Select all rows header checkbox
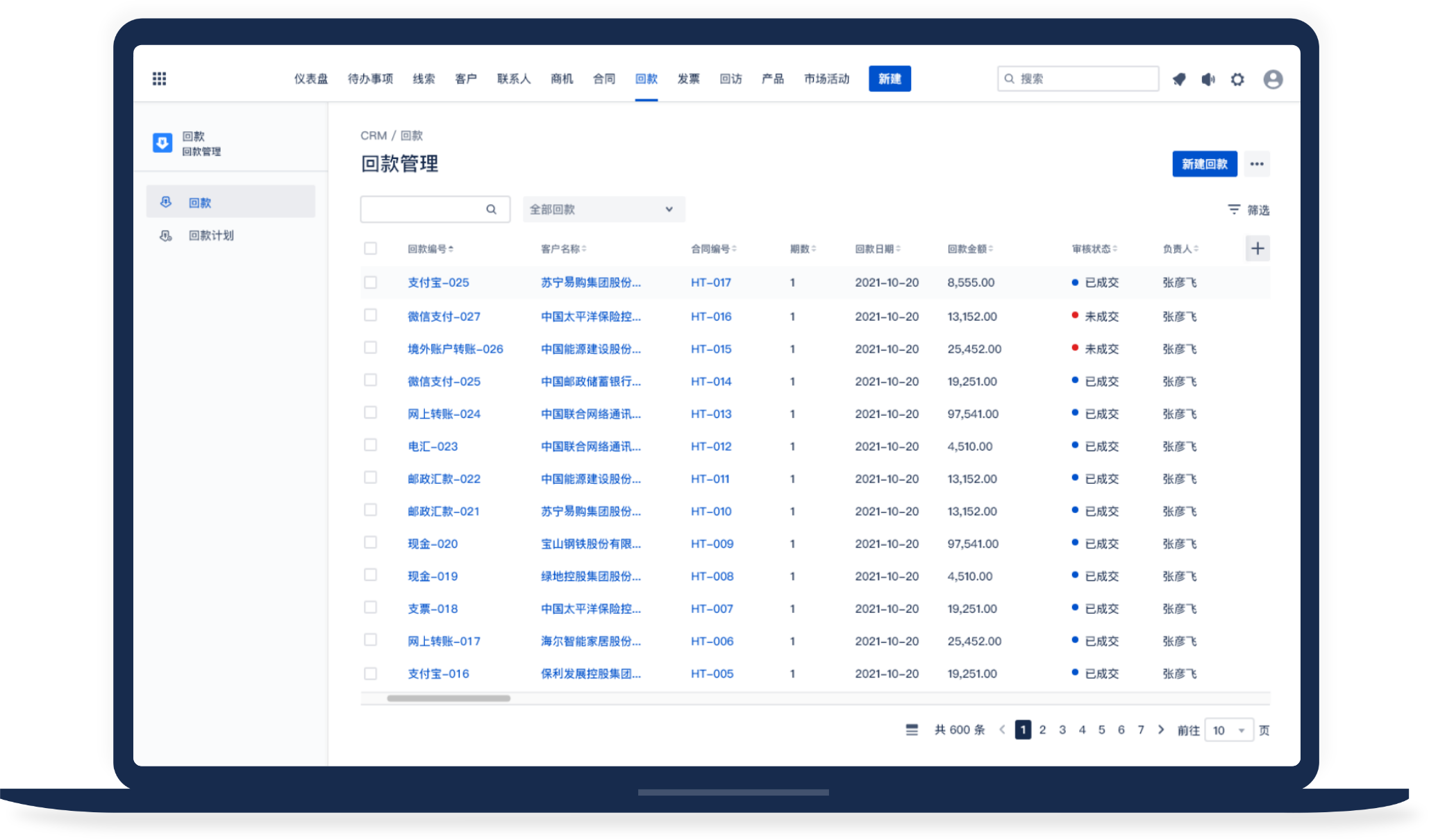The width and height of the screenshot is (1429, 840). coord(370,248)
